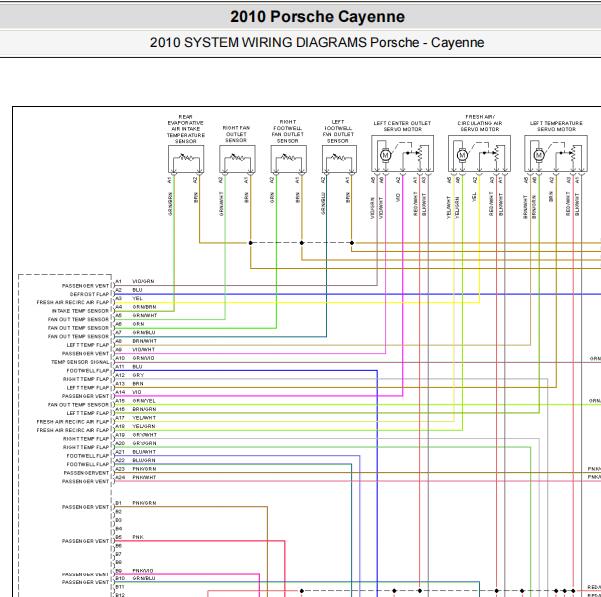Click the "LEFT TEMPERATURE SERVO MOTOR" label
601x597 pixels.
point(556,126)
